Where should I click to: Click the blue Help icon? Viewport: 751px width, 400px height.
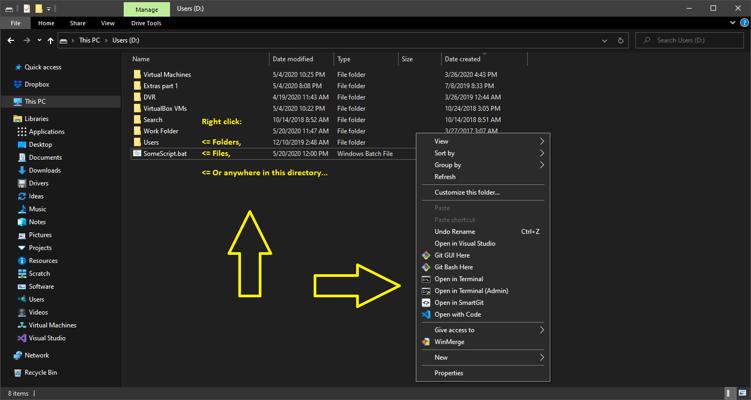click(741, 23)
